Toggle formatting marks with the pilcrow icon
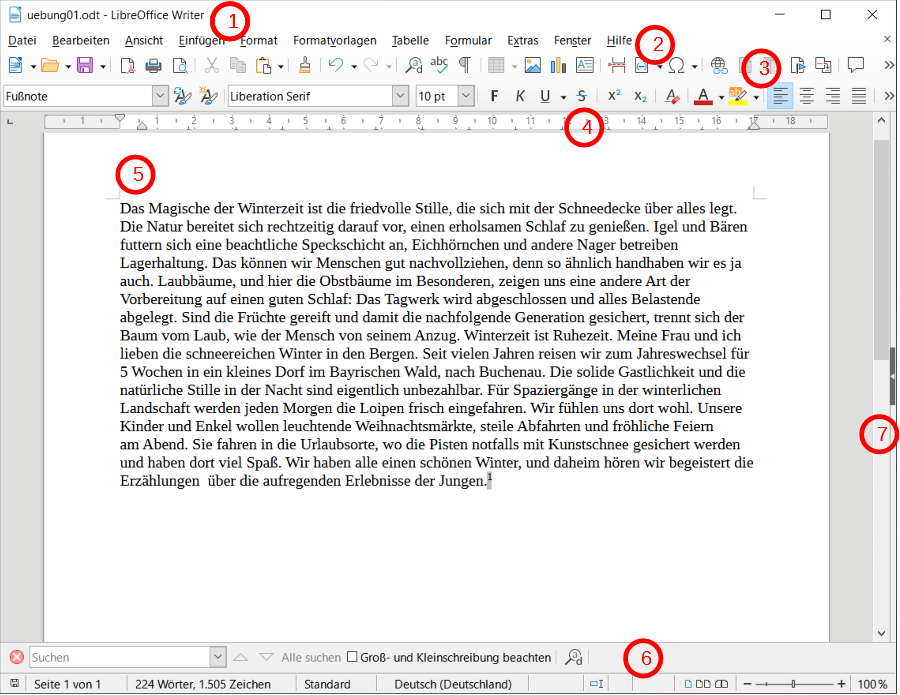This screenshot has width=900, height=695. 464,66
